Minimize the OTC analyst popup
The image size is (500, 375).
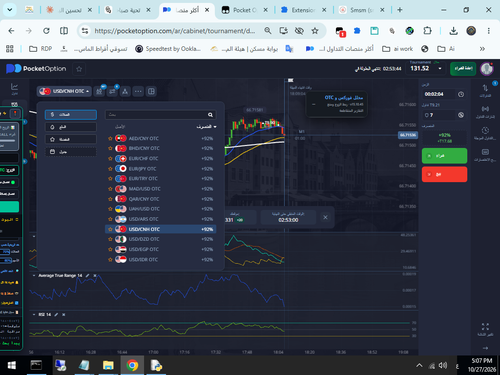[313, 104]
